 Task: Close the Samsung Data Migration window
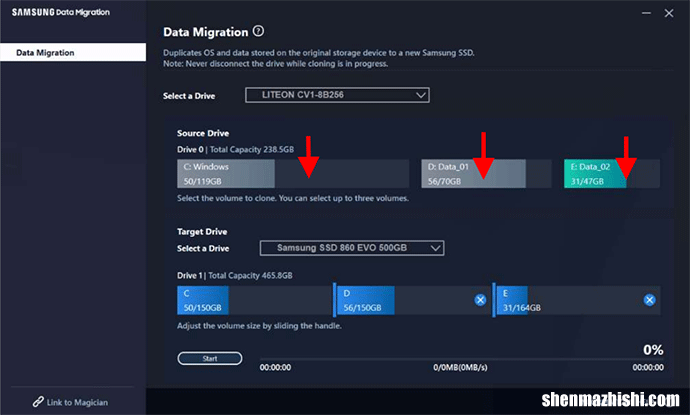click(669, 13)
